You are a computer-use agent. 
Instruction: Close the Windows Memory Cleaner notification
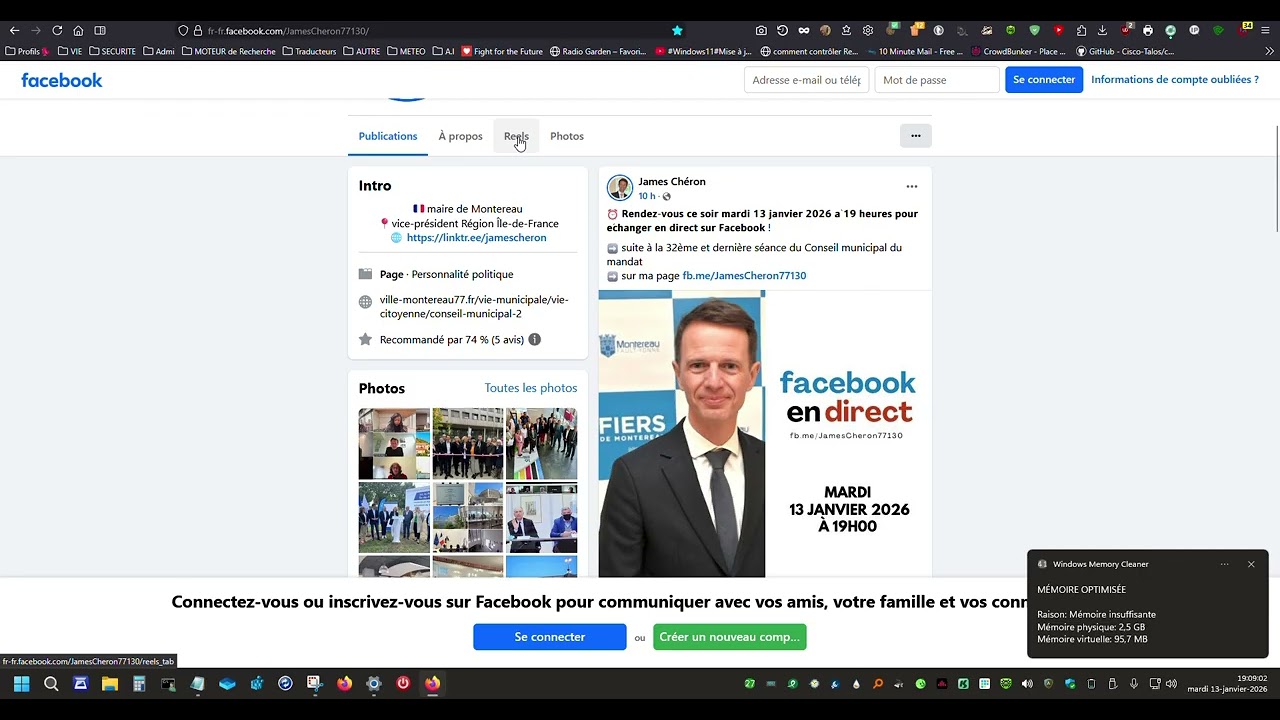tap(1251, 564)
